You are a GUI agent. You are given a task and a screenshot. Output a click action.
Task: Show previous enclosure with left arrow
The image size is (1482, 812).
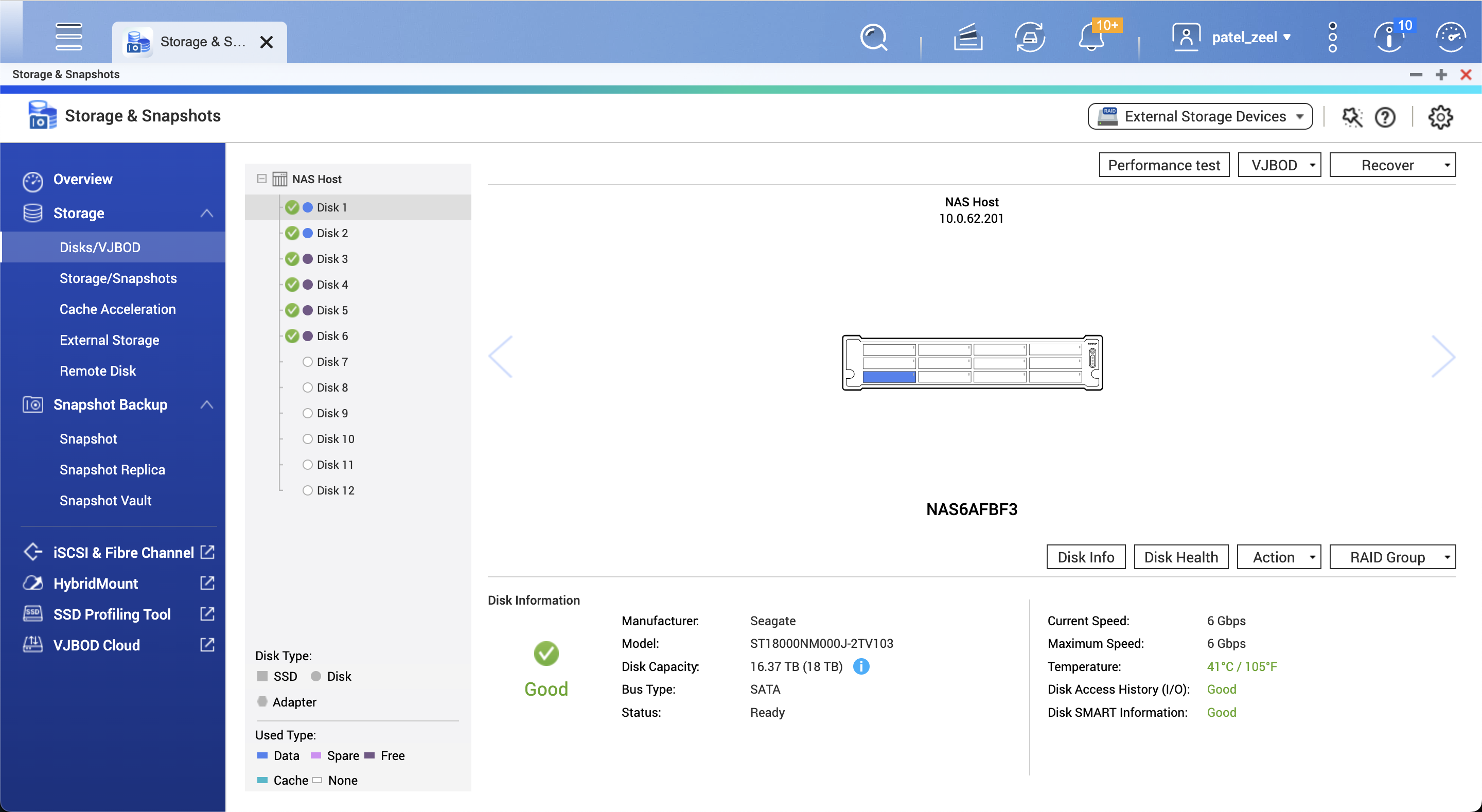click(501, 357)
